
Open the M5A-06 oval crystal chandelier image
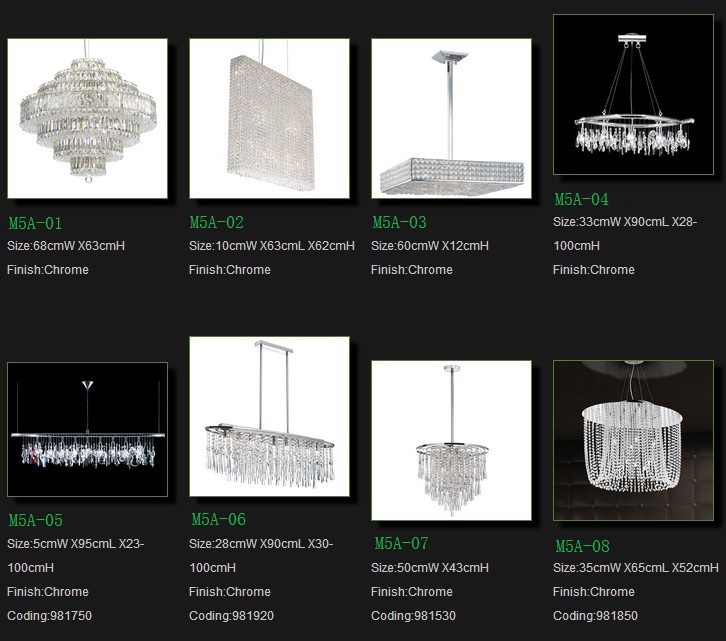(269, 416)
